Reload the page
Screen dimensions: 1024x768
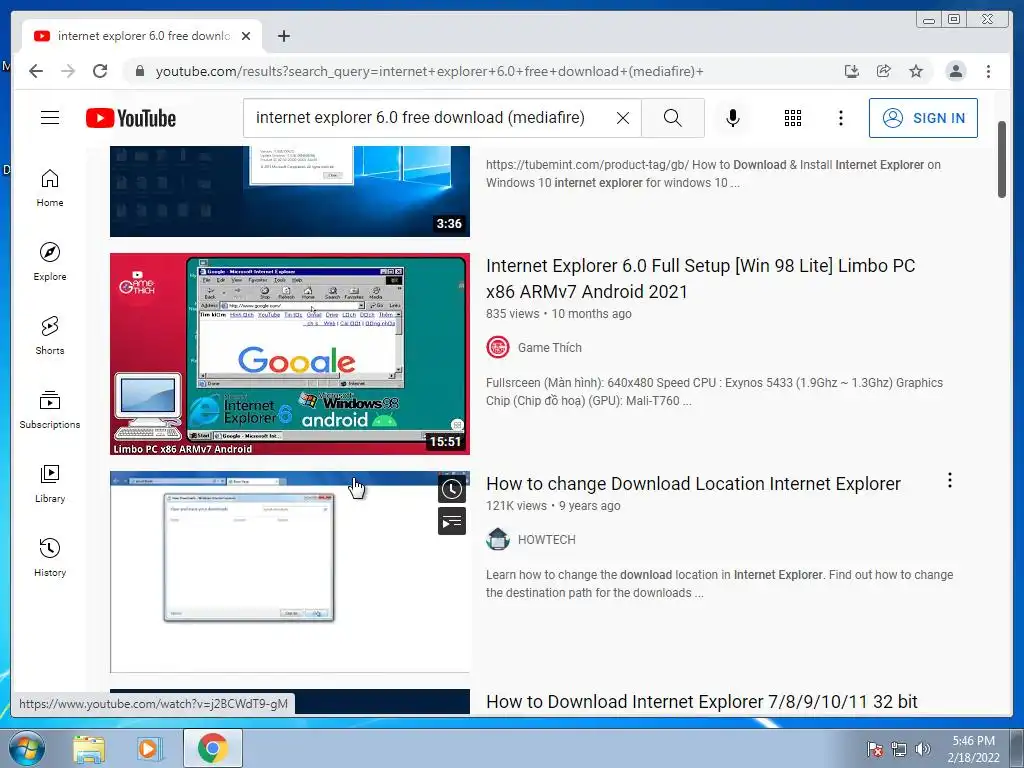point(100,71)
